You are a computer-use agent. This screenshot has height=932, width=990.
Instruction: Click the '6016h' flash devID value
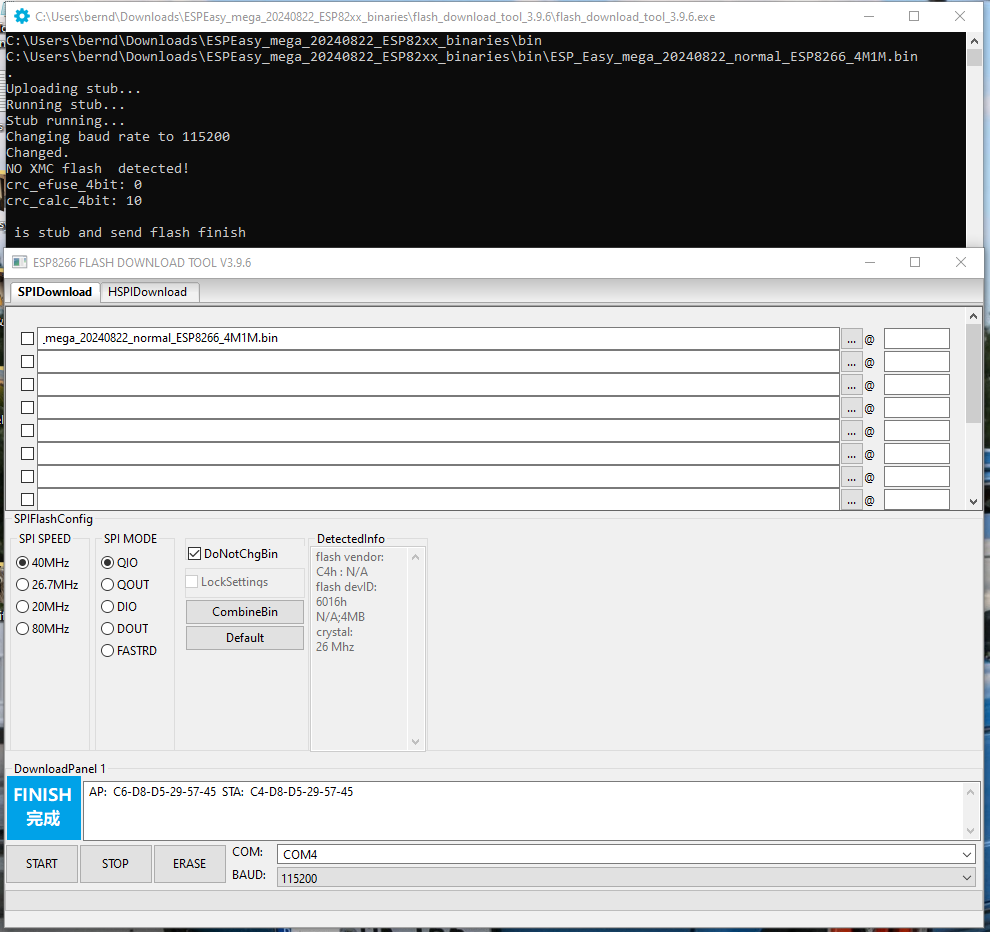331,602
